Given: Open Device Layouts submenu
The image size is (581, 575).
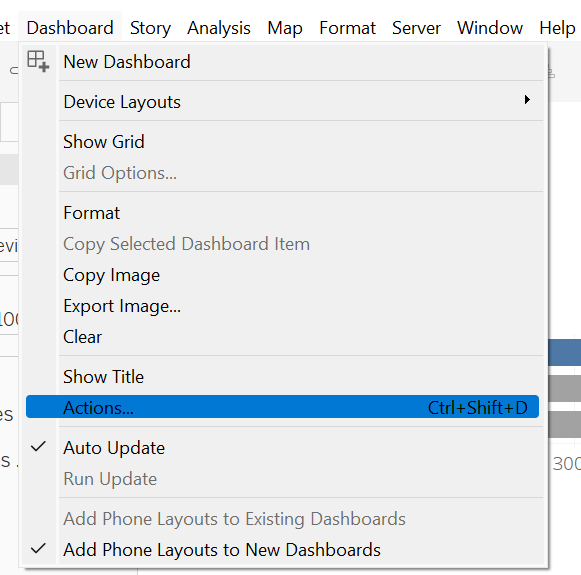Looking at the screenshot, I should coord(282,102).
